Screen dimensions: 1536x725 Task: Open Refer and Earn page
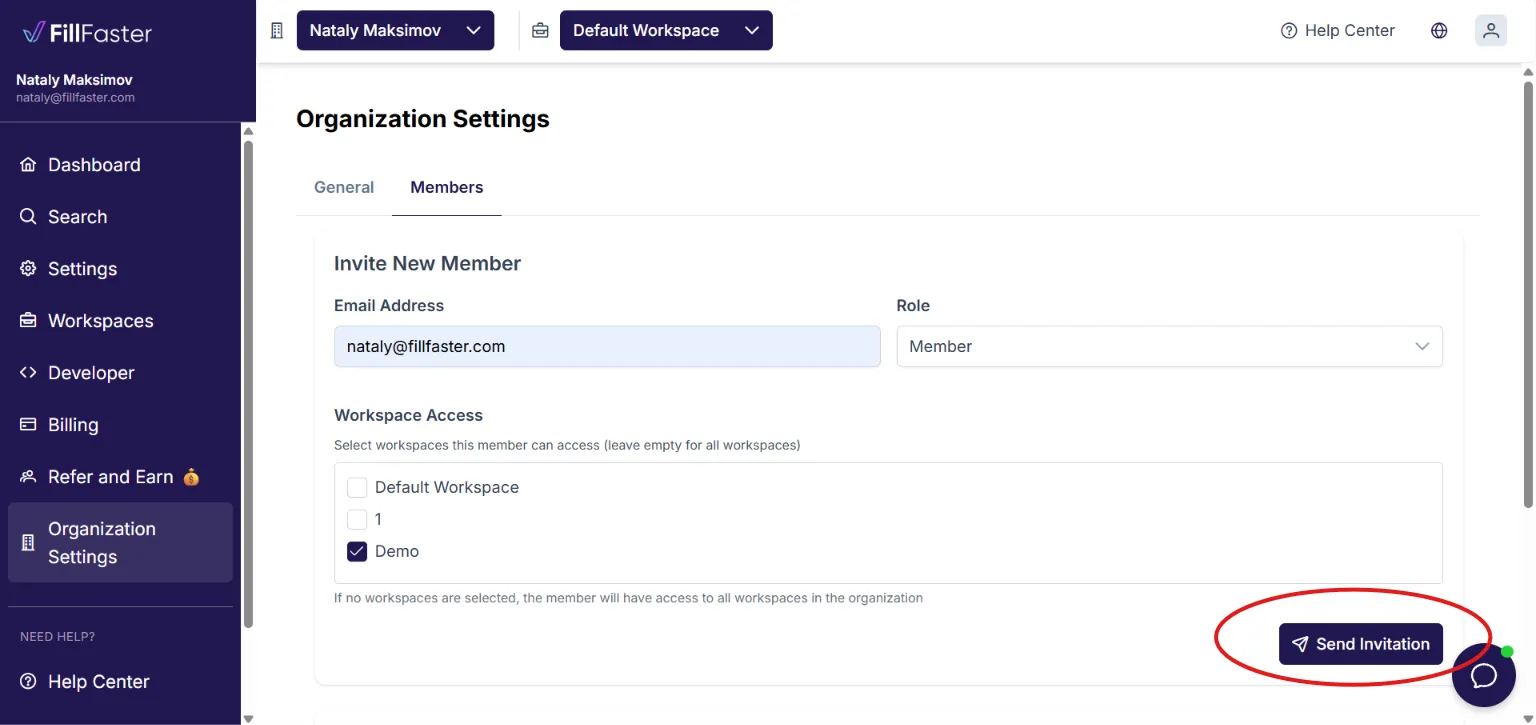(120, 477)
